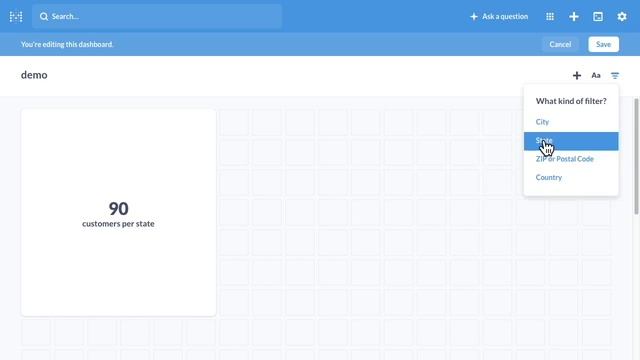Open Ask a question

(499, 17)
